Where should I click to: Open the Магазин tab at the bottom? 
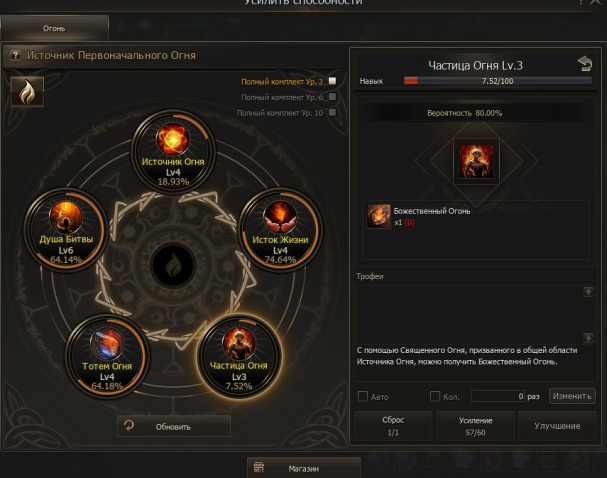304,468
